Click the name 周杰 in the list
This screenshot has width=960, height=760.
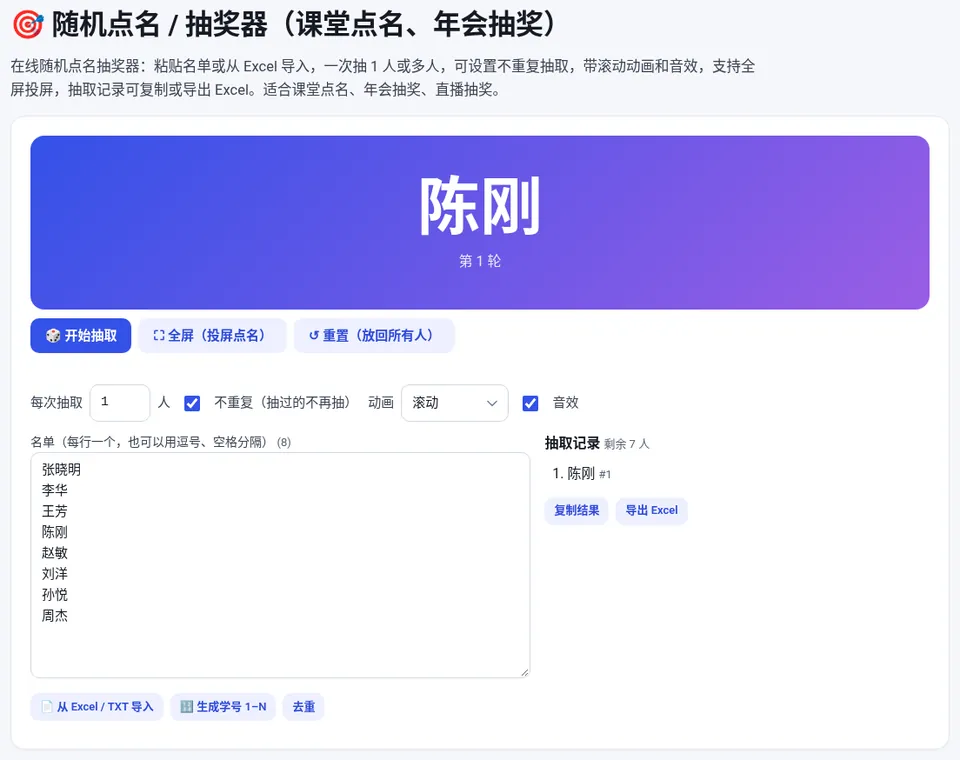point(54,615)
